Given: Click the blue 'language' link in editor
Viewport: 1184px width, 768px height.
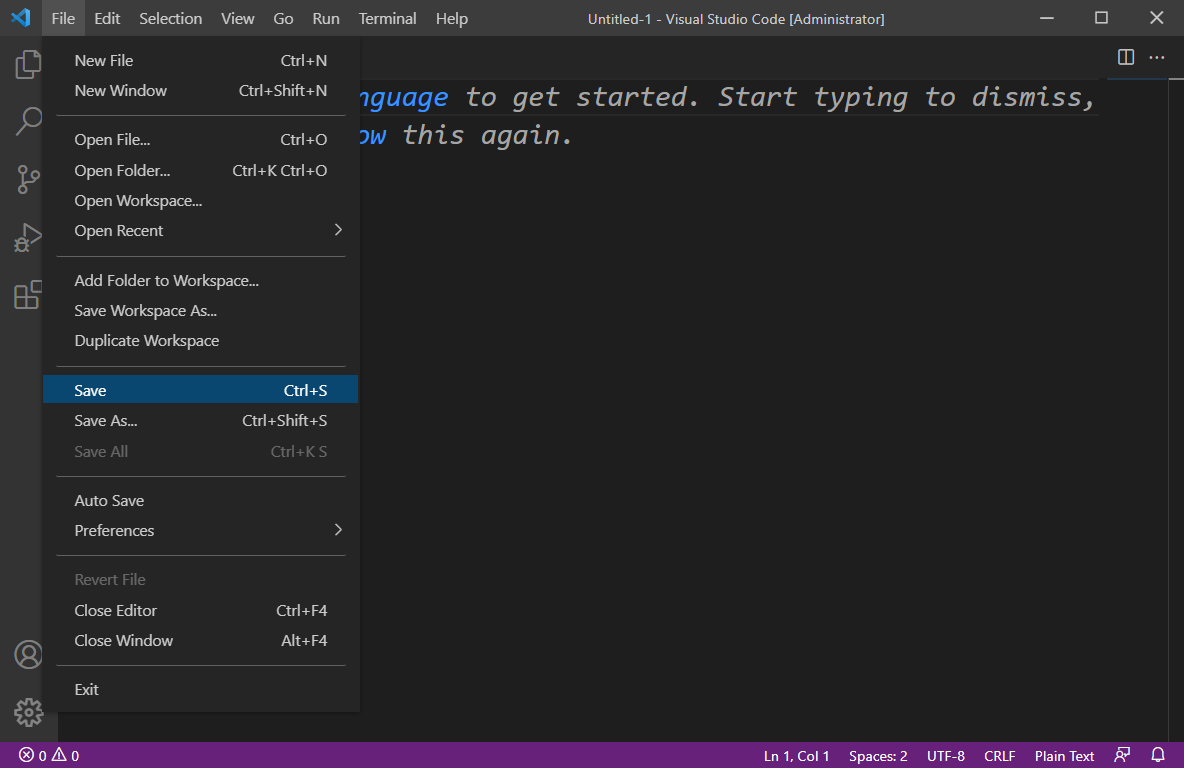Looking at the screenshot, I should (x=404, y=97).
